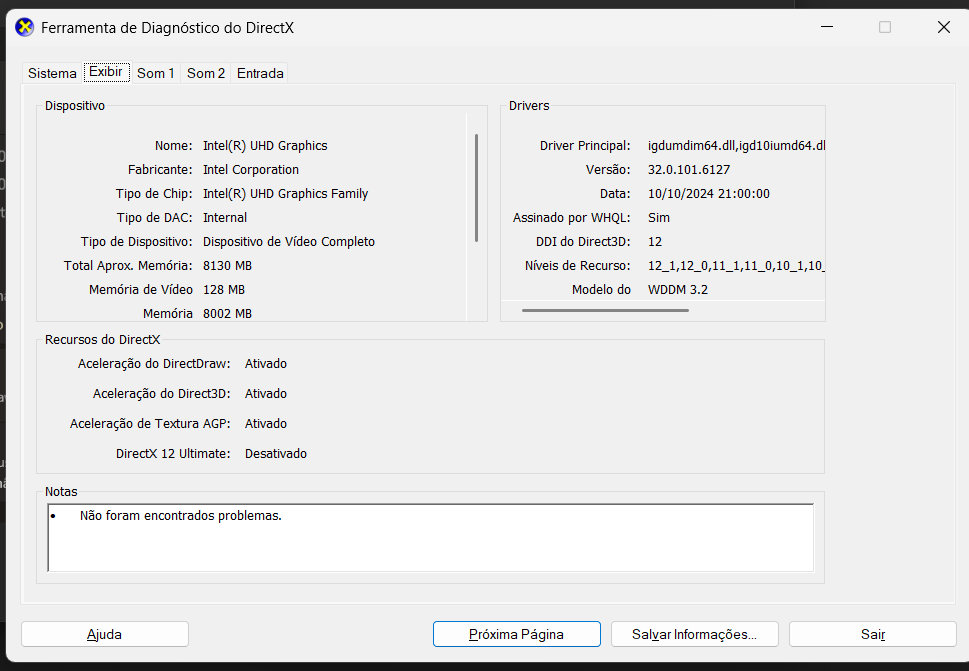
Task: Click the DDI do Direct3D label
Action: [x=583, y=242]
